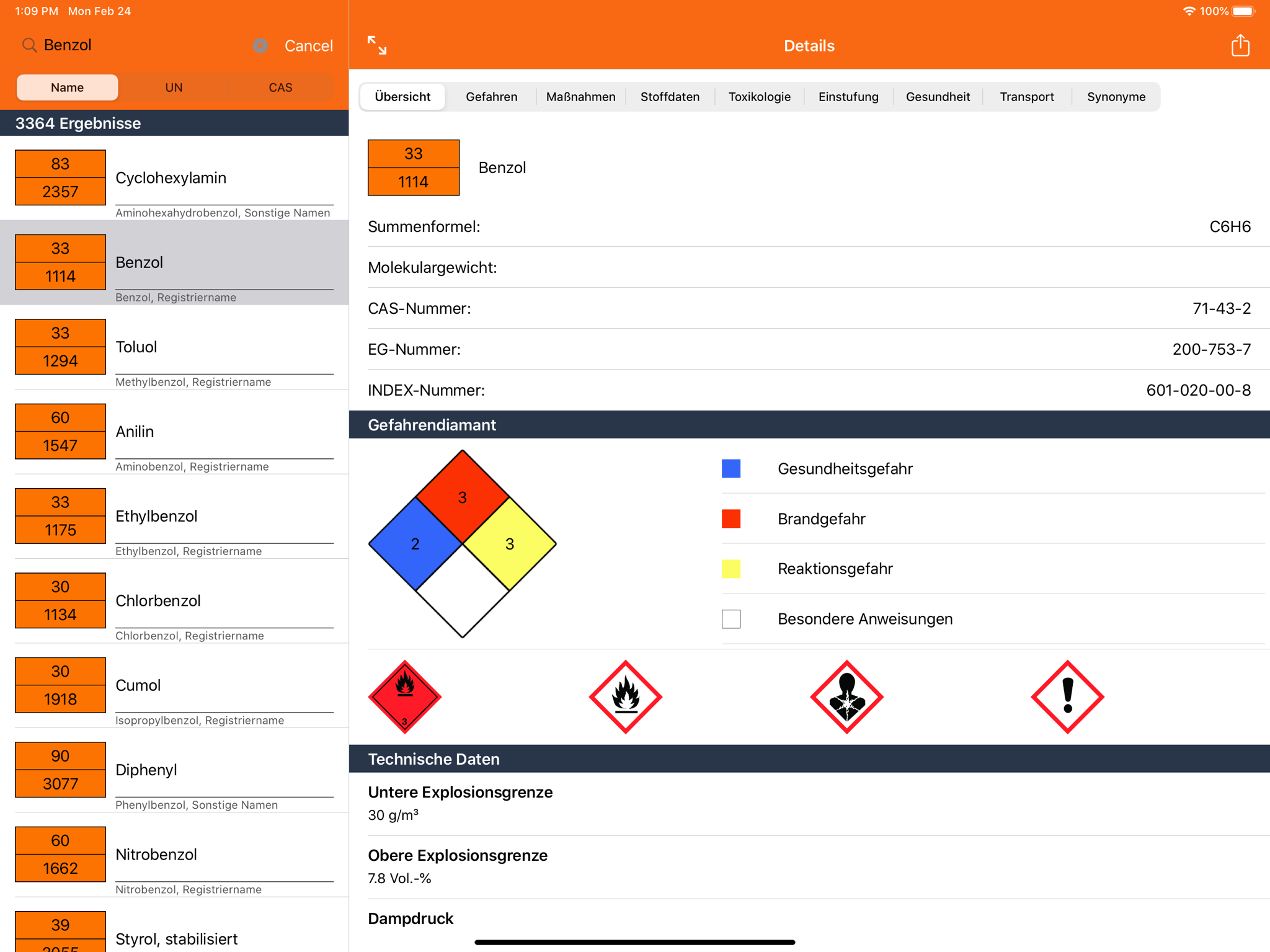This screenshot has width=1270, height=952.
Task: Select the Name search segment
Action: (67, 87)
